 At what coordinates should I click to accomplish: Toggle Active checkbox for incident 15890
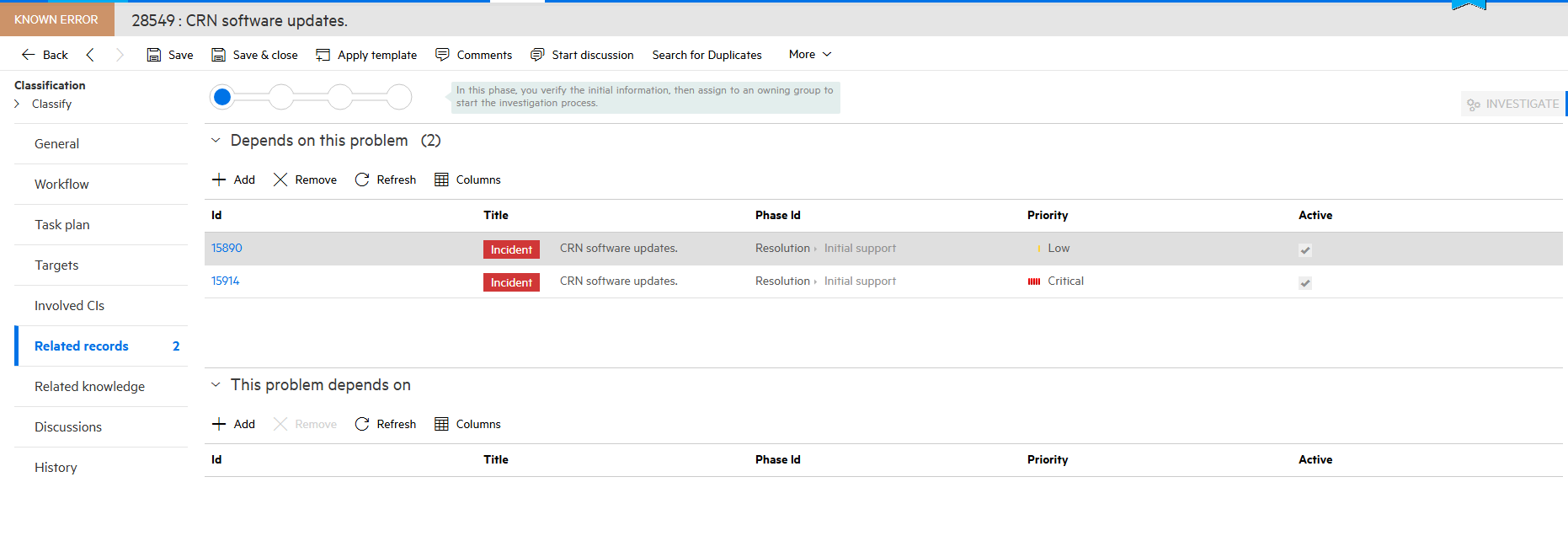1305,249
